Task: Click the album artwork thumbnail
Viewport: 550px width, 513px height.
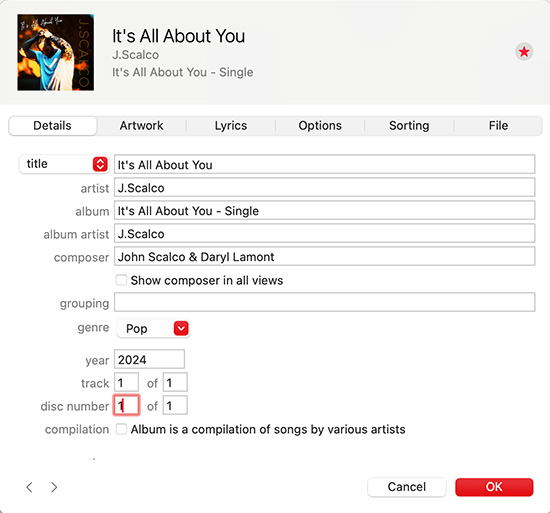Action: pyautogui.click(x=55, y=52)
